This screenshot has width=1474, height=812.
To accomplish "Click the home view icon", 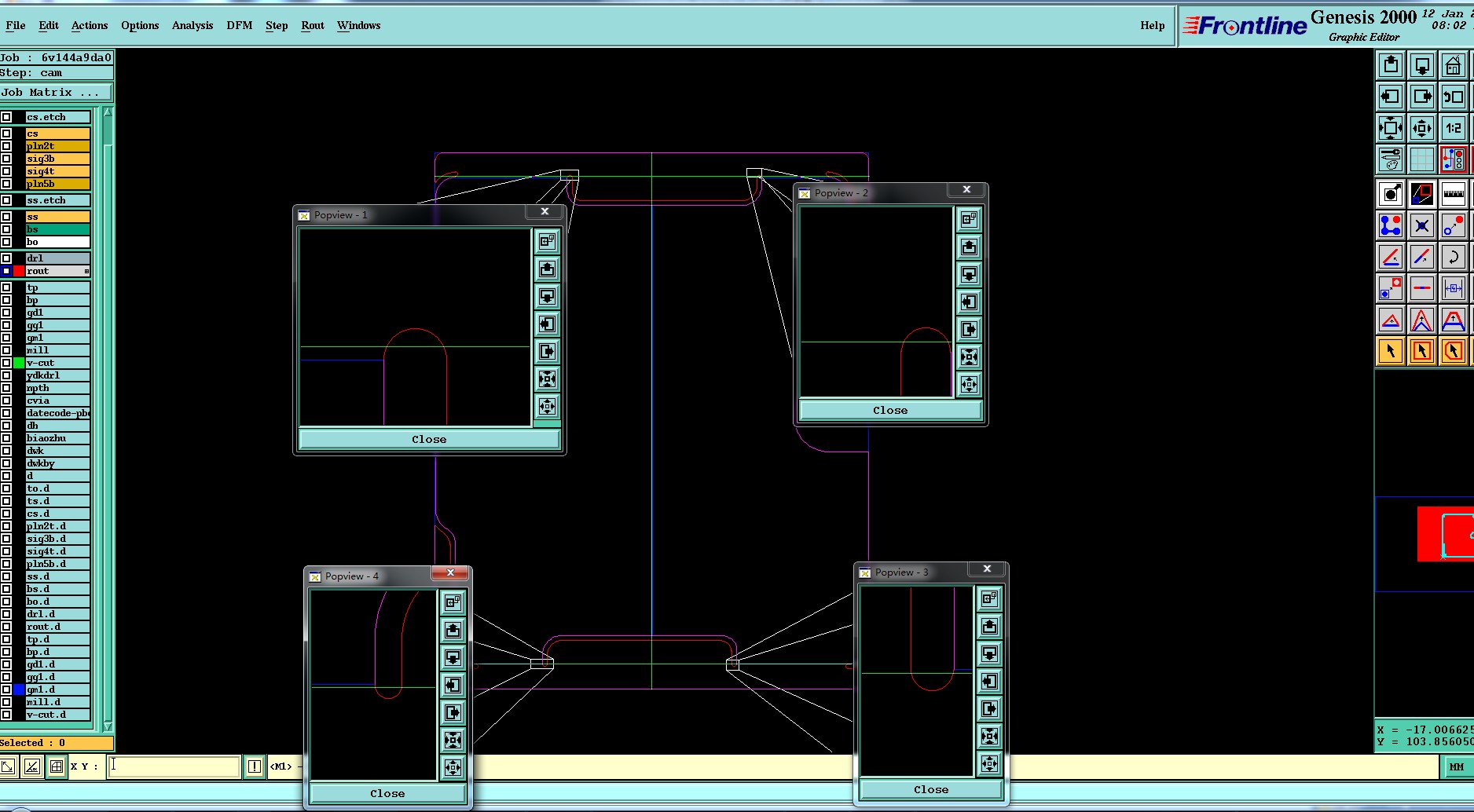I will (1454, 65).
